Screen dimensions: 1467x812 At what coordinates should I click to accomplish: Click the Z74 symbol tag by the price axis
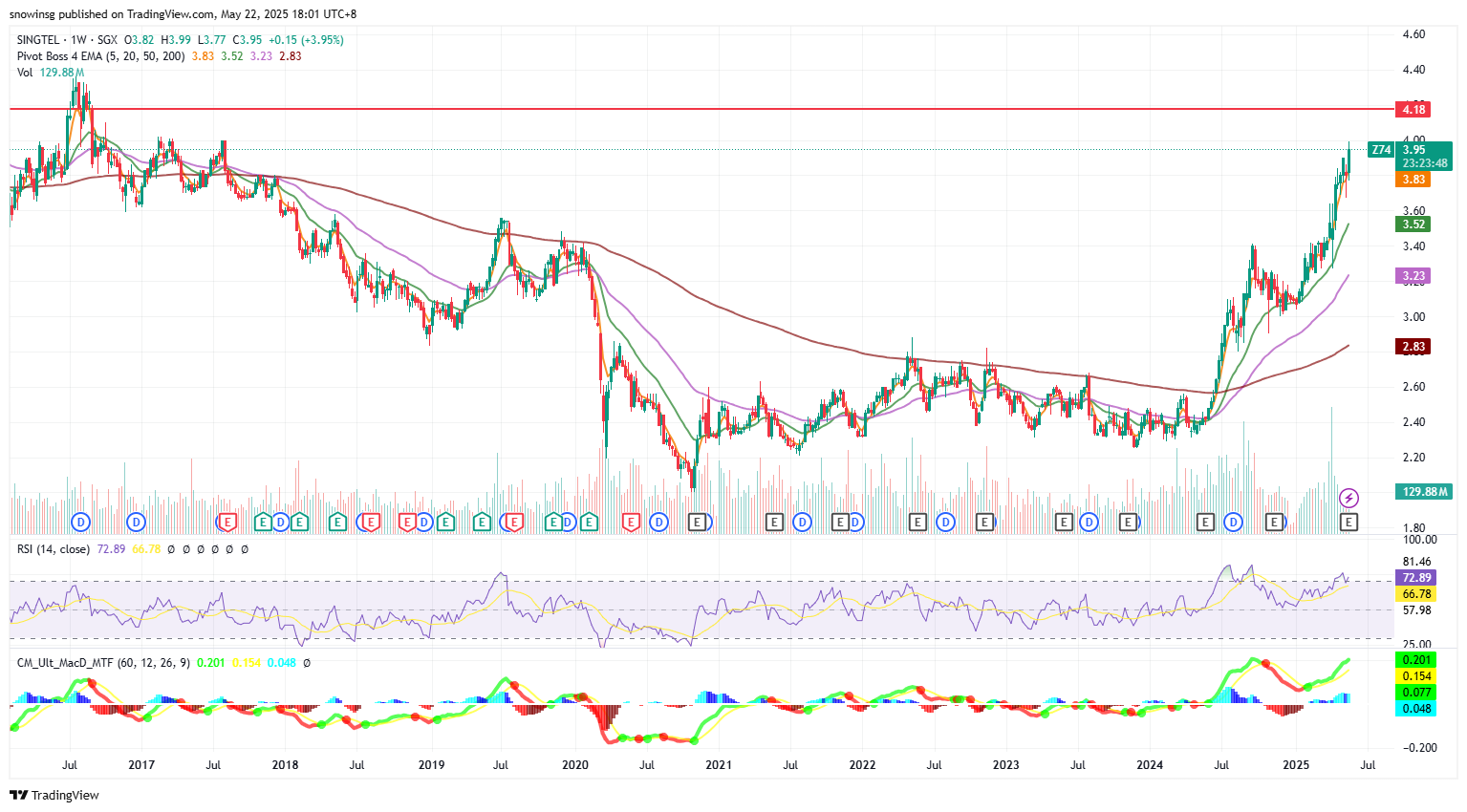[x=1381, y=150]
